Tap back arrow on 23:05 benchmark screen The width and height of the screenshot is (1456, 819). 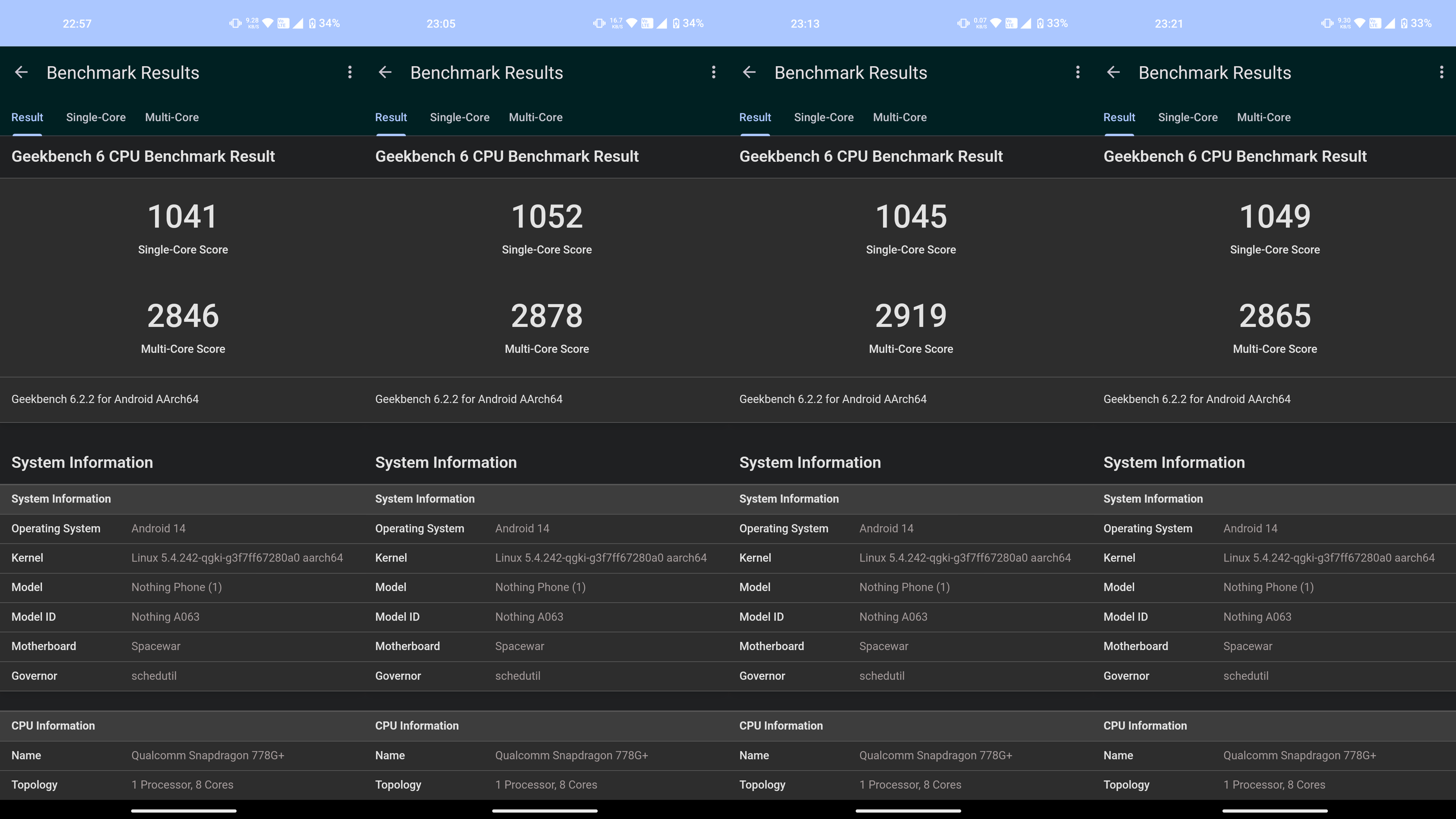386,72
